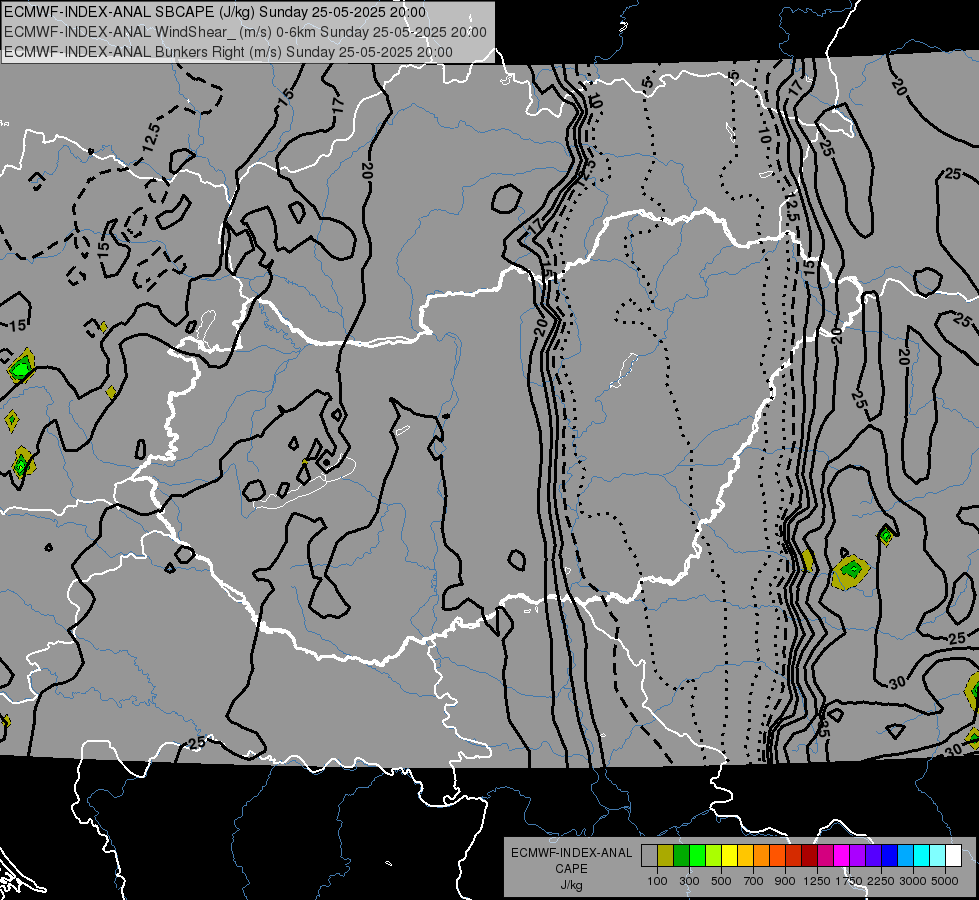Select the olive swatch in the CAPE legend

pos(666,856)
